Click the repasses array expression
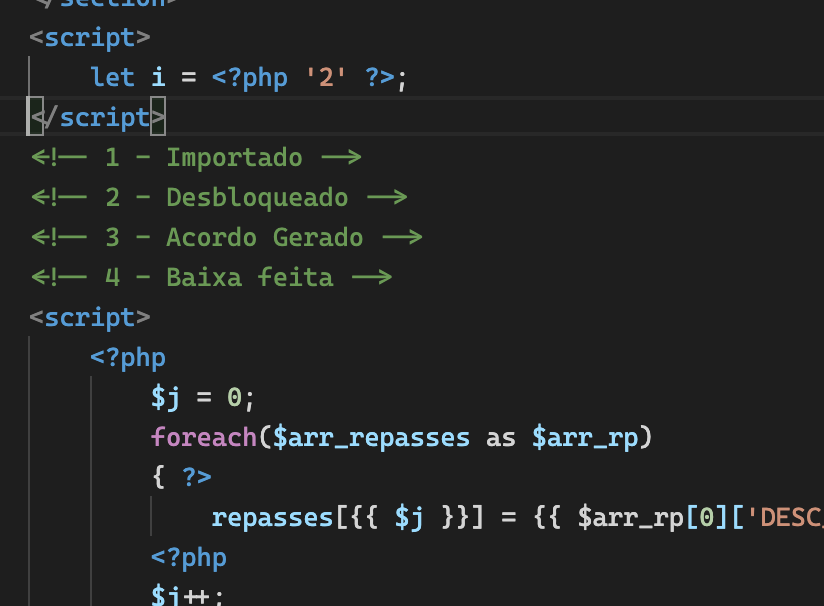This screenshot has height=606, width=824. (268, 517)
